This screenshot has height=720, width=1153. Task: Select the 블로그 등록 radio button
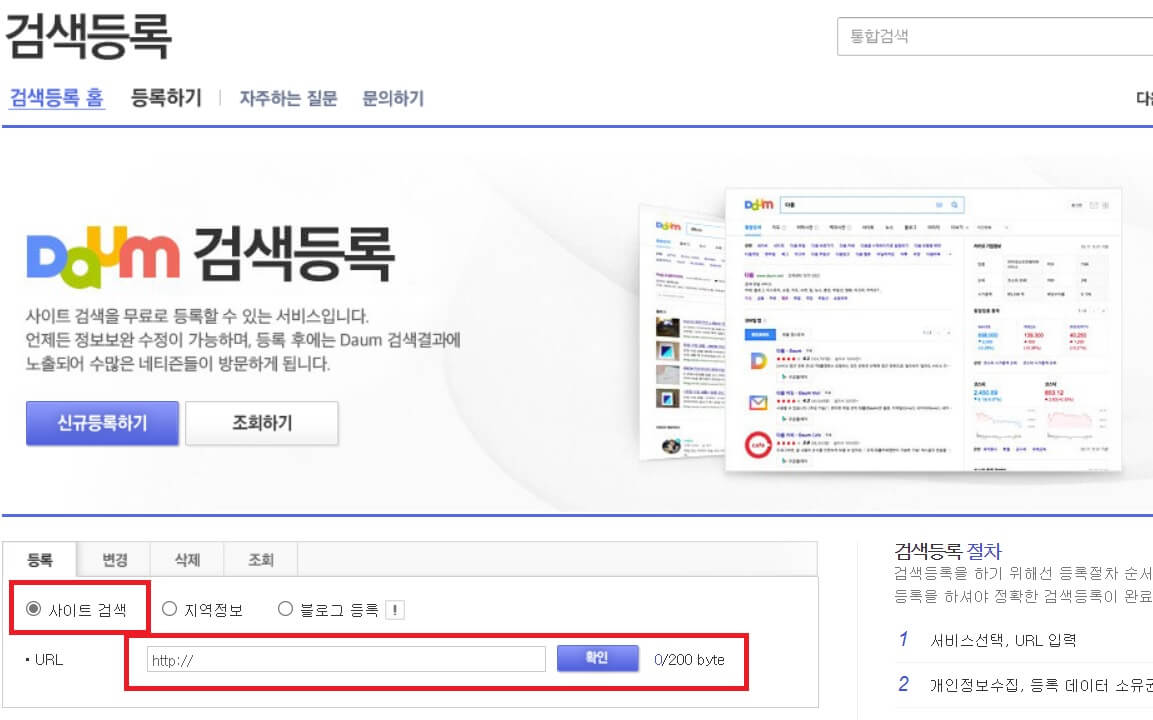(x=285, y=607)
